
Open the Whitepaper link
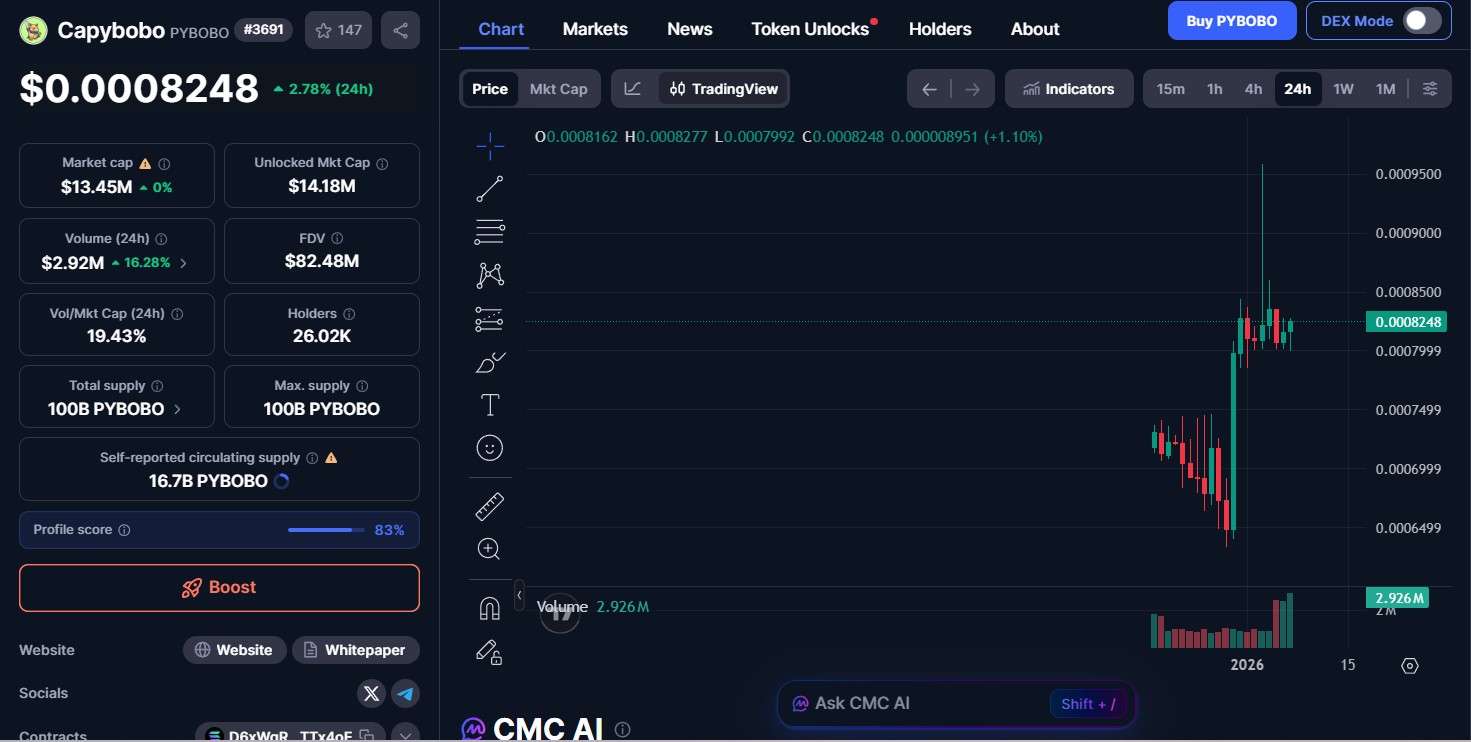tap(356, 650)
